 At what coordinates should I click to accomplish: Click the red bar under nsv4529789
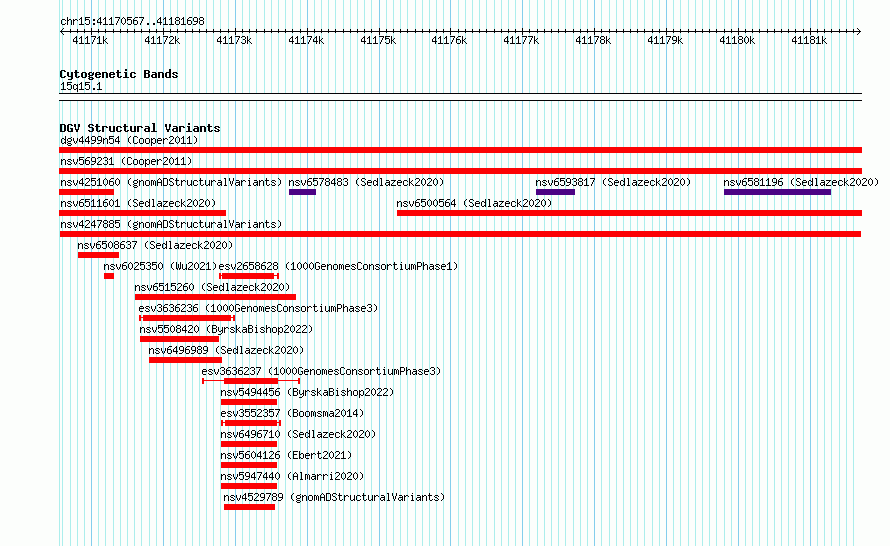click(x=249, y=507)
